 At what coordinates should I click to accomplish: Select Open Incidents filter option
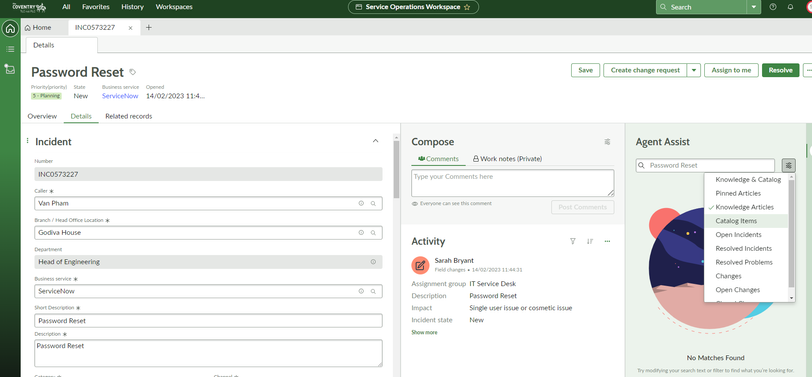pos(738,235)
